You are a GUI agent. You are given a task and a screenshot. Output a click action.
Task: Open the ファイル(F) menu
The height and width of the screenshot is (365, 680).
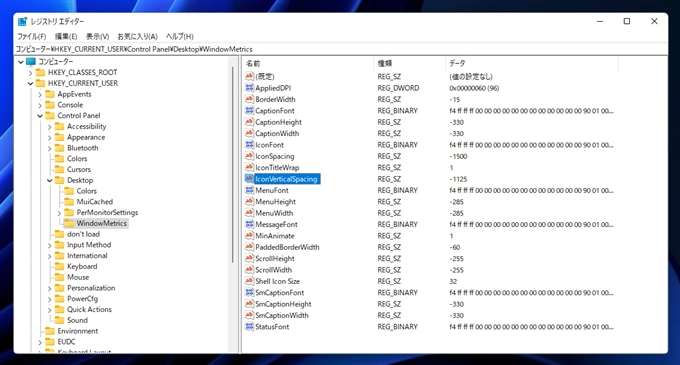pyautogui.click(x=32, y=36)
